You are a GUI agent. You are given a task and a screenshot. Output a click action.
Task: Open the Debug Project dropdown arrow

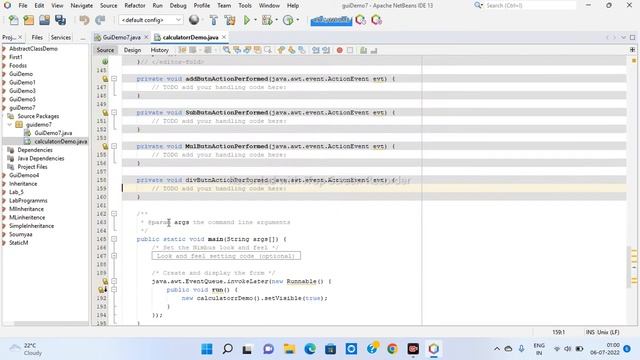tap(276, 20)
